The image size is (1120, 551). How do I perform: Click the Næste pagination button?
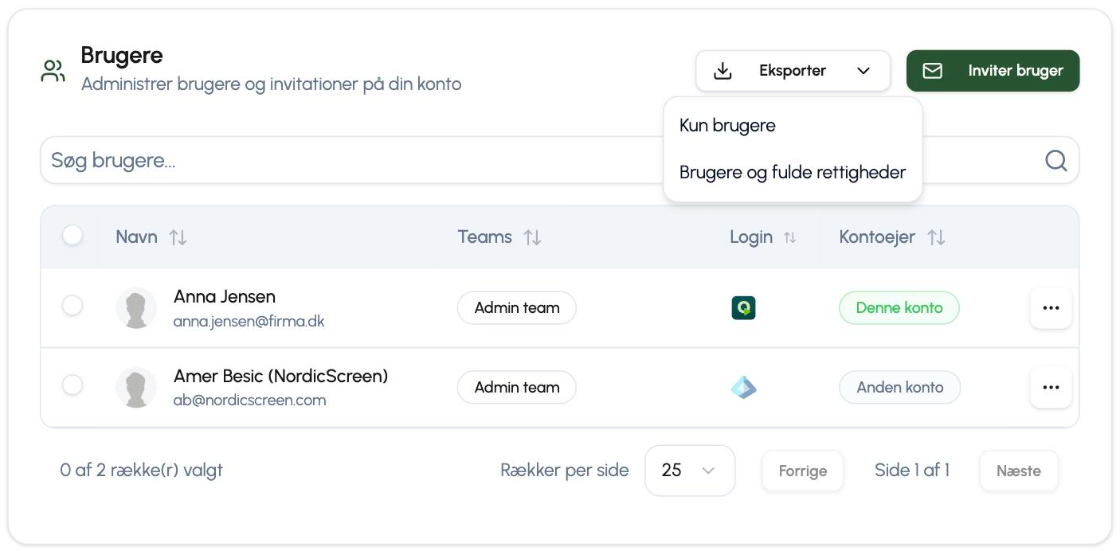pos(1019,471)
